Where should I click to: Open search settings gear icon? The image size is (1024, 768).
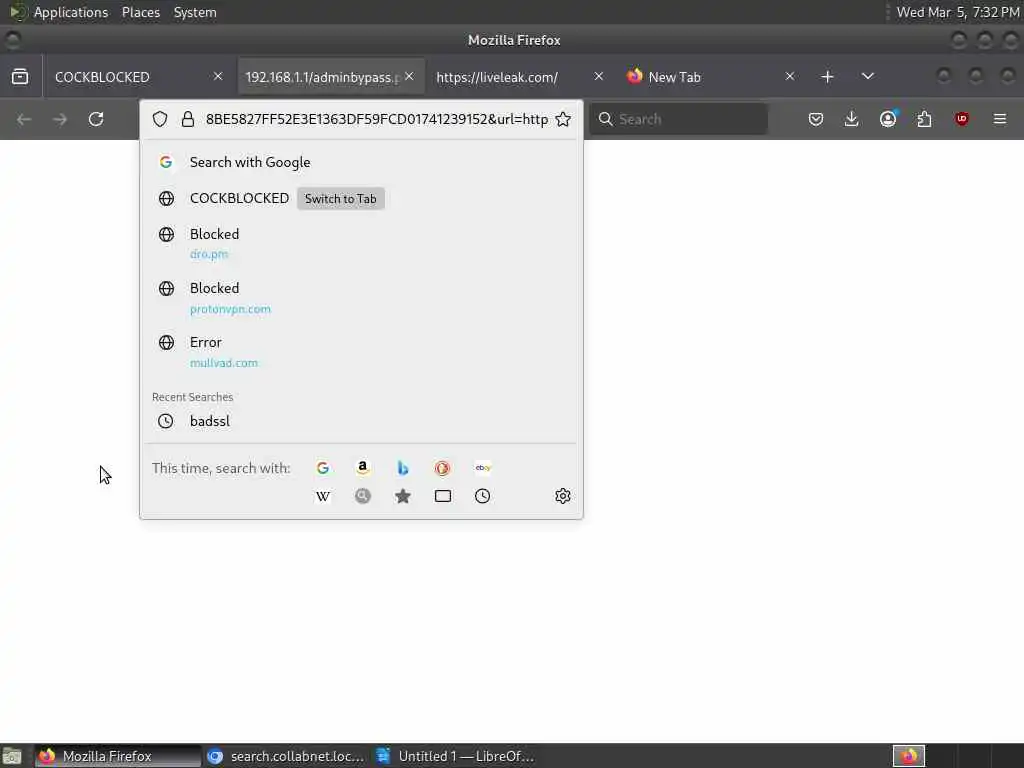[x=563, y=496]
